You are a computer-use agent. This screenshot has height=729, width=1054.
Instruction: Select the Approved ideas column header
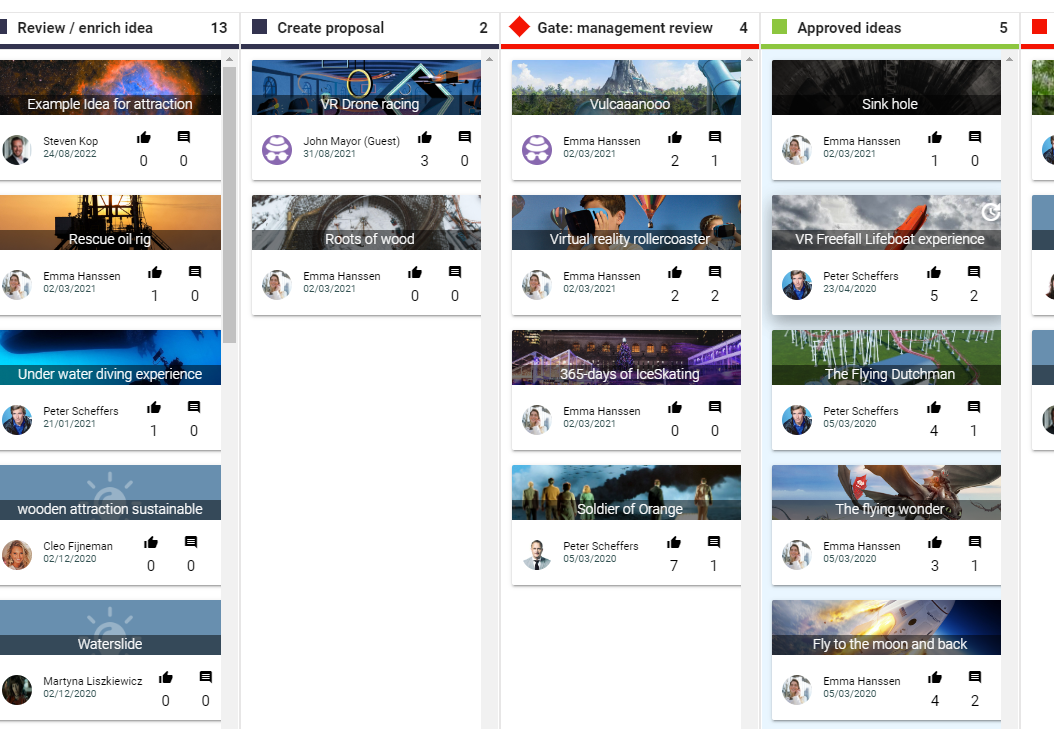tap(848, 28)
